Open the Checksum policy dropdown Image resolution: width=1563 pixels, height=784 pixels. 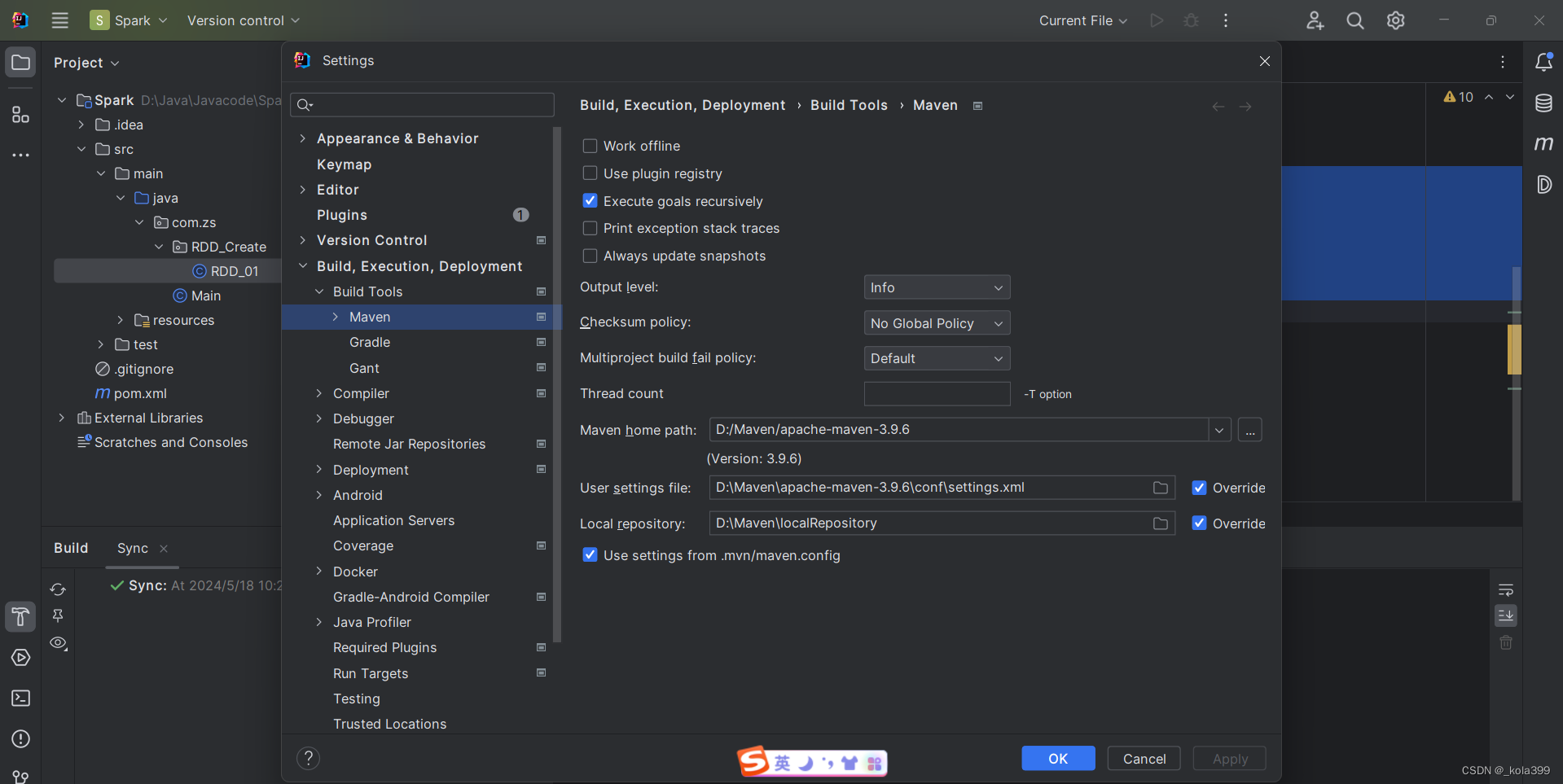[936, 322]
